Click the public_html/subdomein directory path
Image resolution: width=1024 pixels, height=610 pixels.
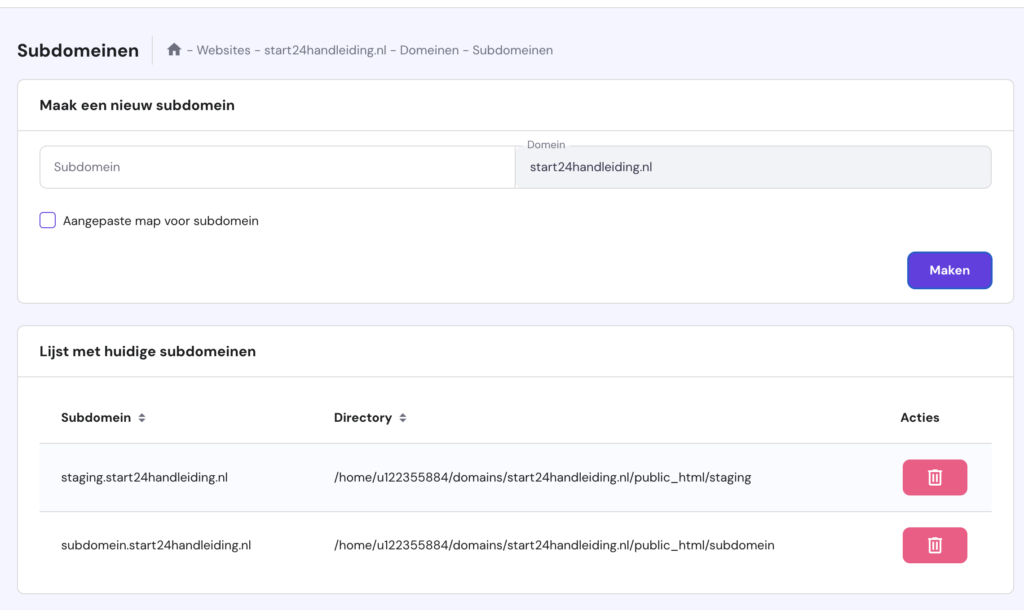point(554,546)
